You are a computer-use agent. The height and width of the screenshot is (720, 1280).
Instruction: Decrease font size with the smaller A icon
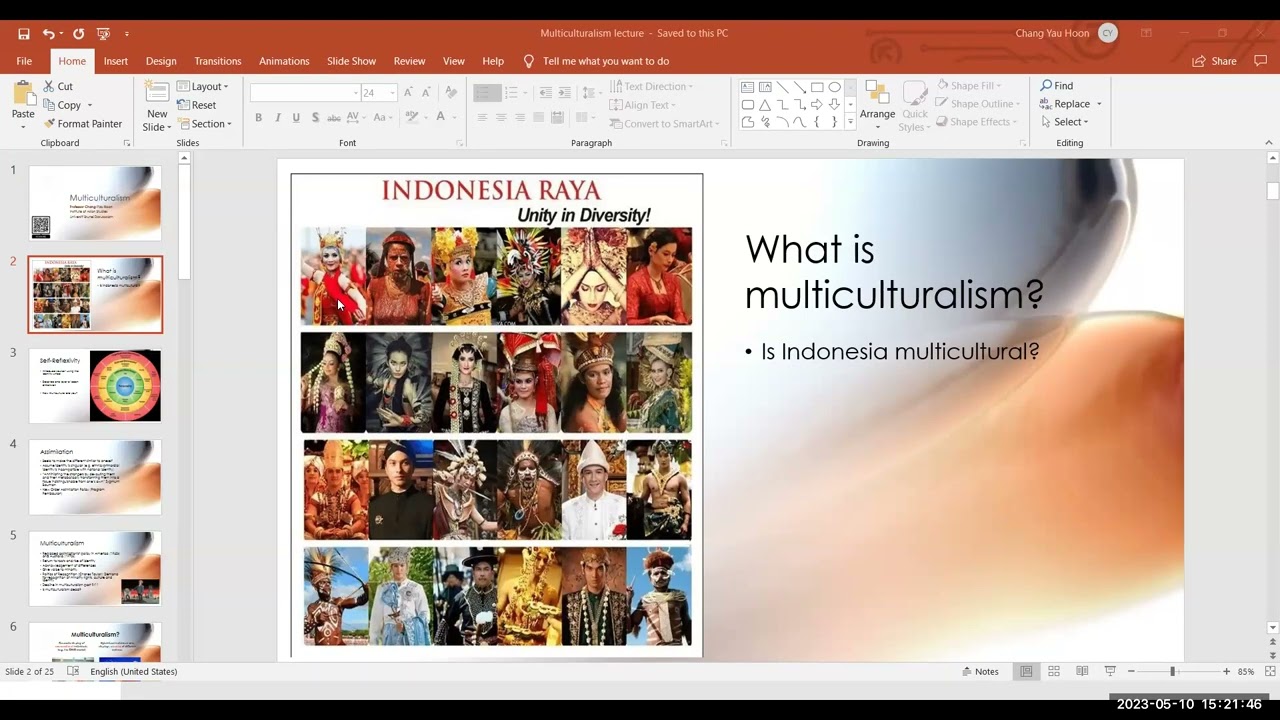pos(427,92)
